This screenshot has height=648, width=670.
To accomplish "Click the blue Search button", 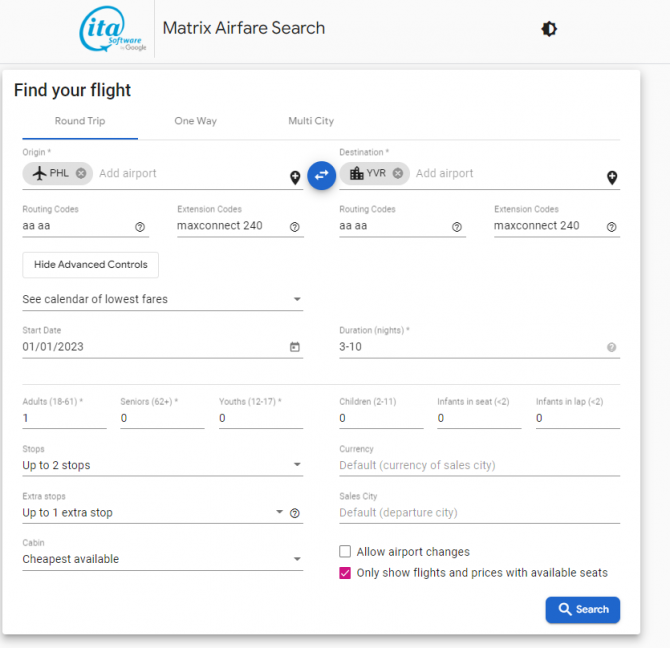I will (582, 610).
